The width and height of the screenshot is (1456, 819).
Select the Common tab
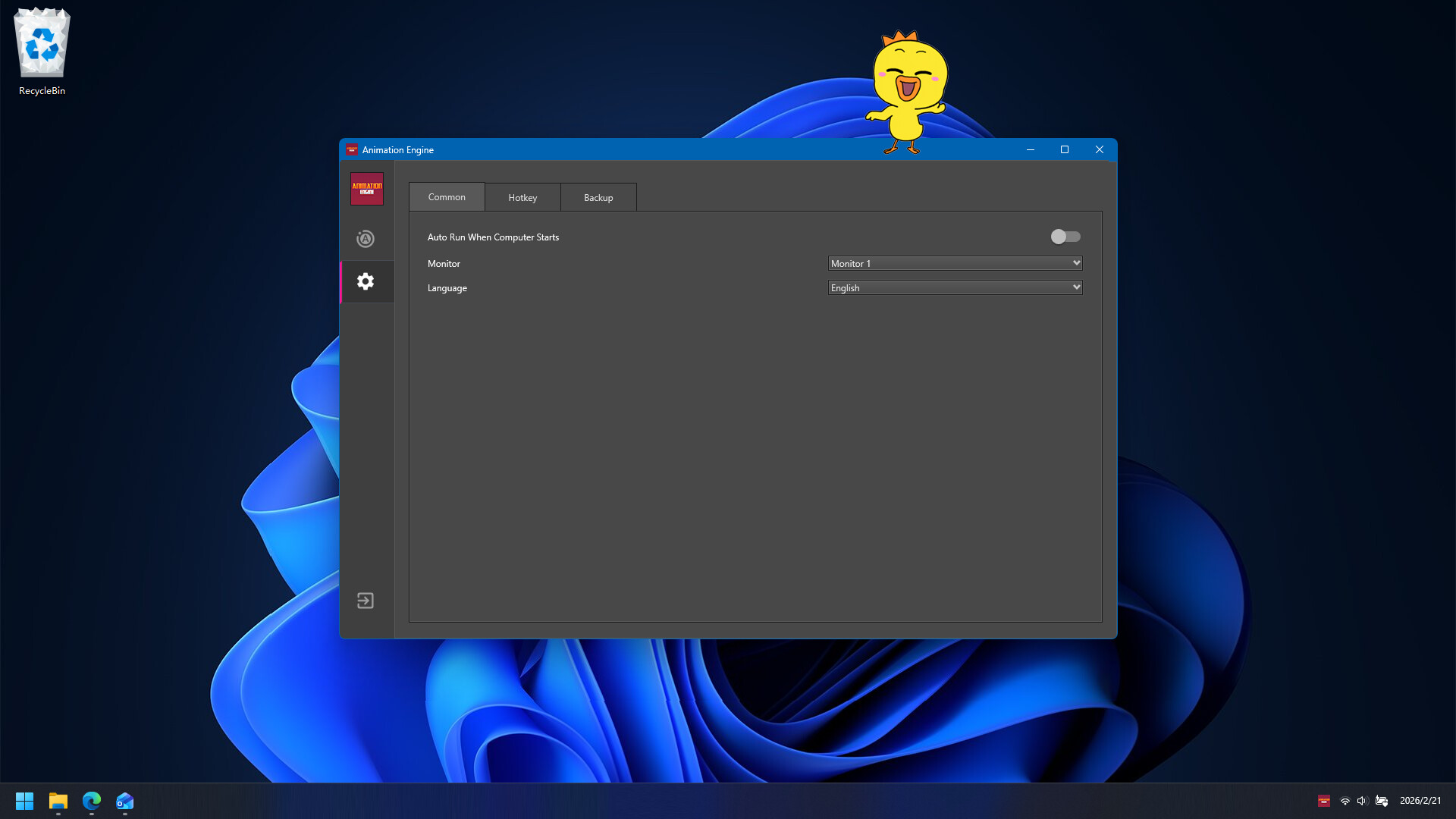(447, 197)
